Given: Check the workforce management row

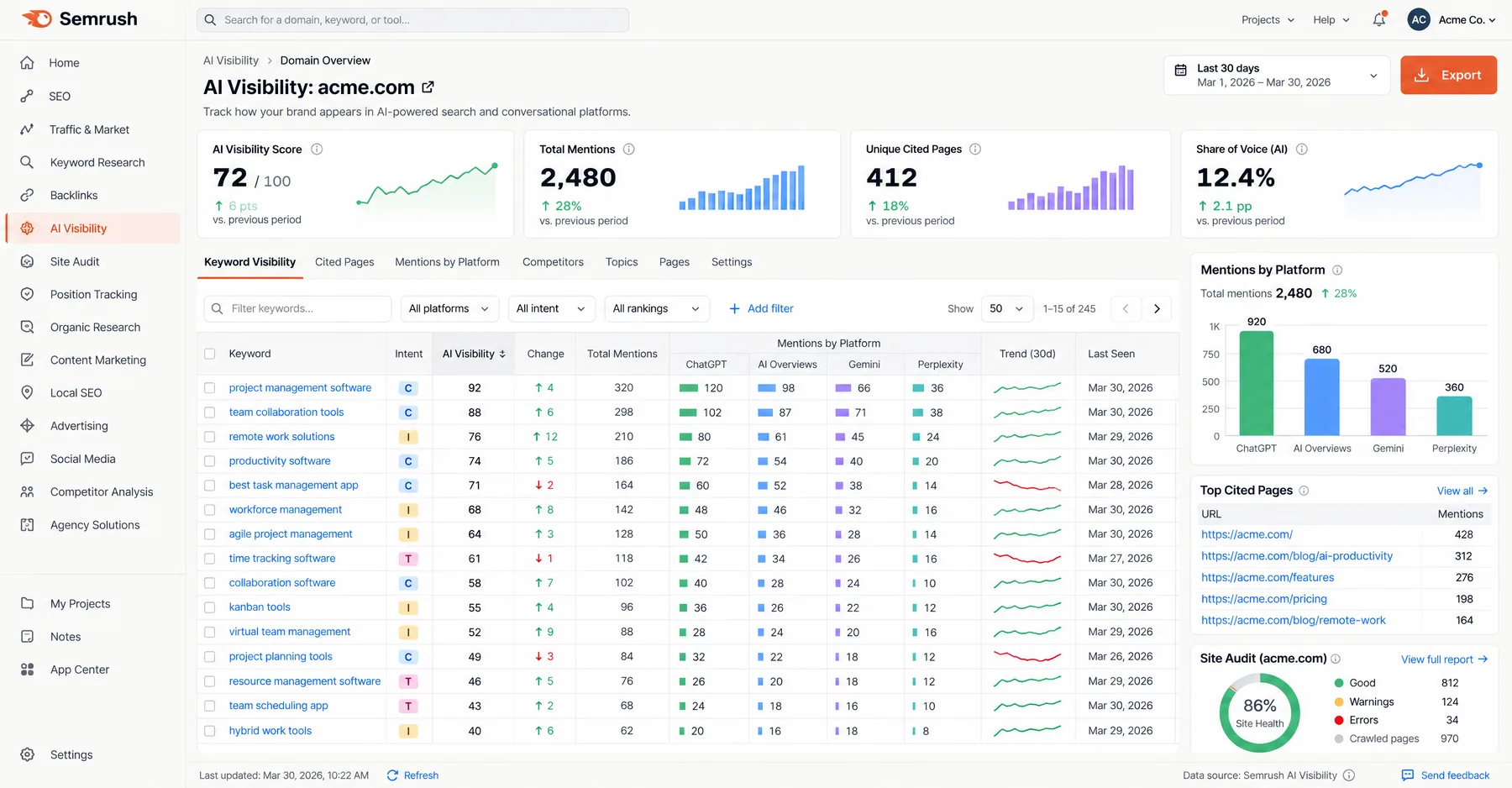Looking at the screenshot, I should (x=210, y=510).
